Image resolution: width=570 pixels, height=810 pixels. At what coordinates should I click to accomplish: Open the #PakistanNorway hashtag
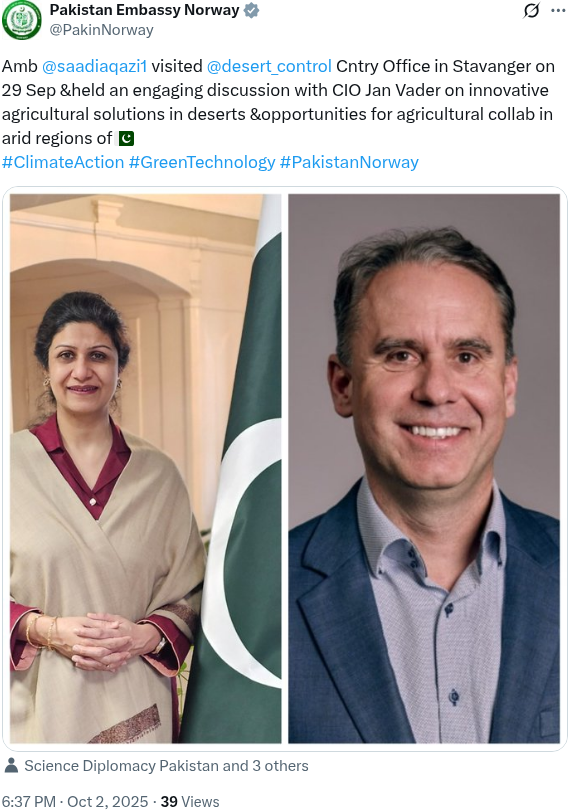349,162
